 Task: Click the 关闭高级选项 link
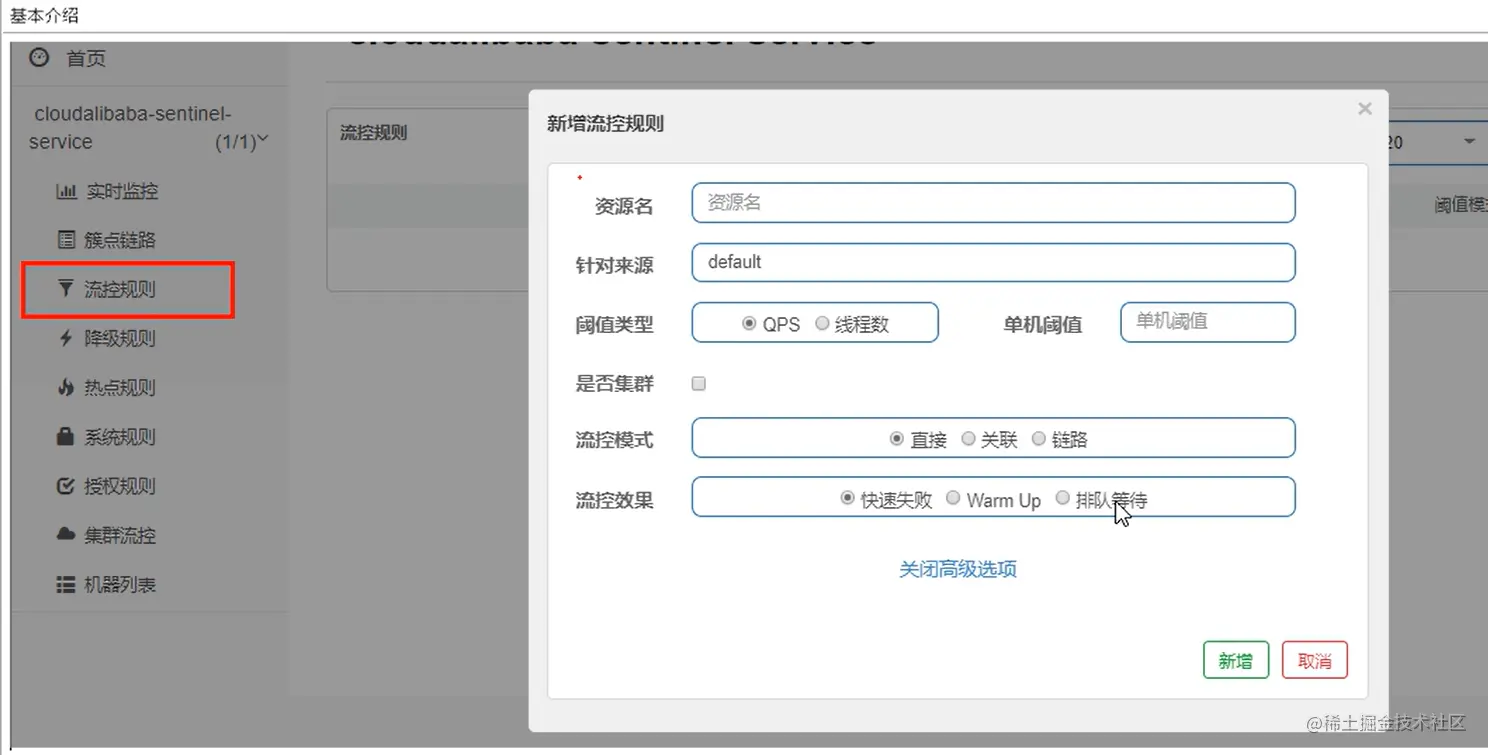point(958,569)
